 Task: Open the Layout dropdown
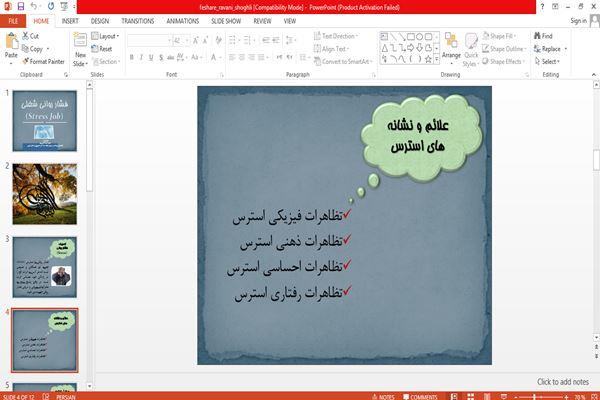click(105, 36)
